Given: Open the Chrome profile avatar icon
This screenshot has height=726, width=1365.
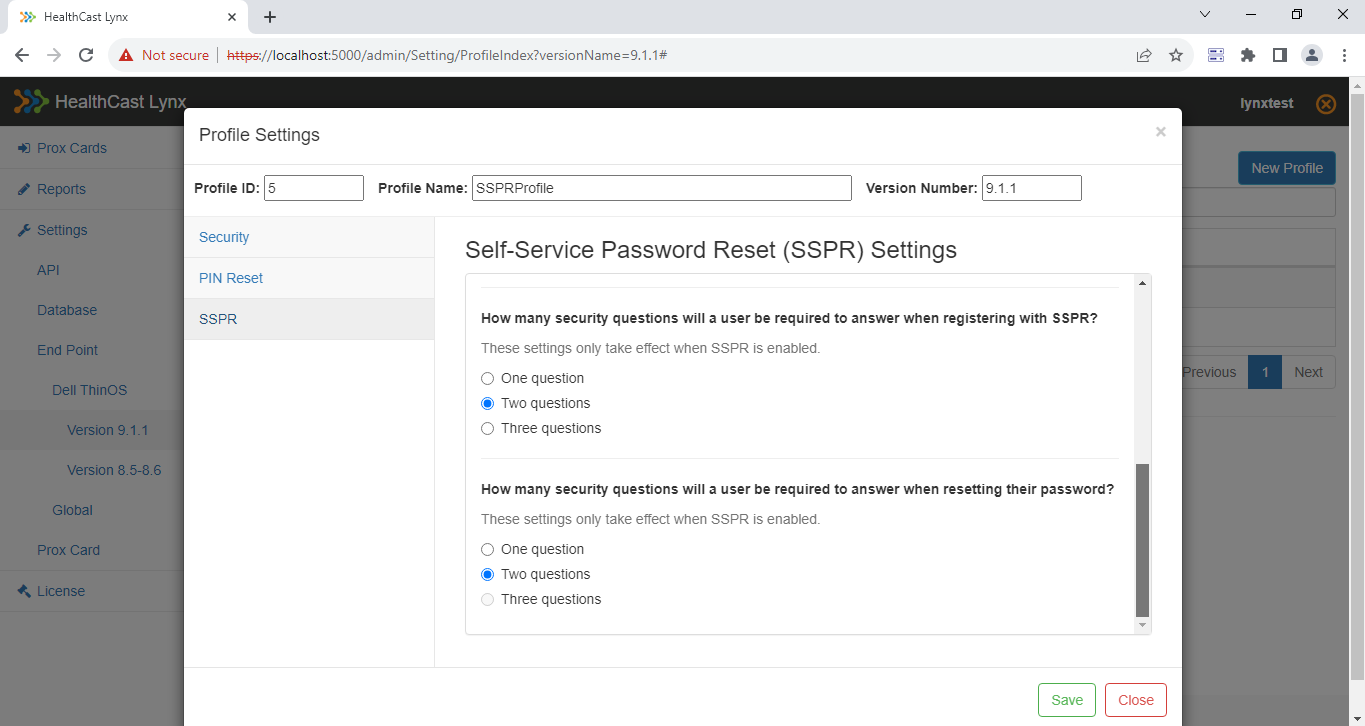Looking at the screenshot, I should (1312, 55).
